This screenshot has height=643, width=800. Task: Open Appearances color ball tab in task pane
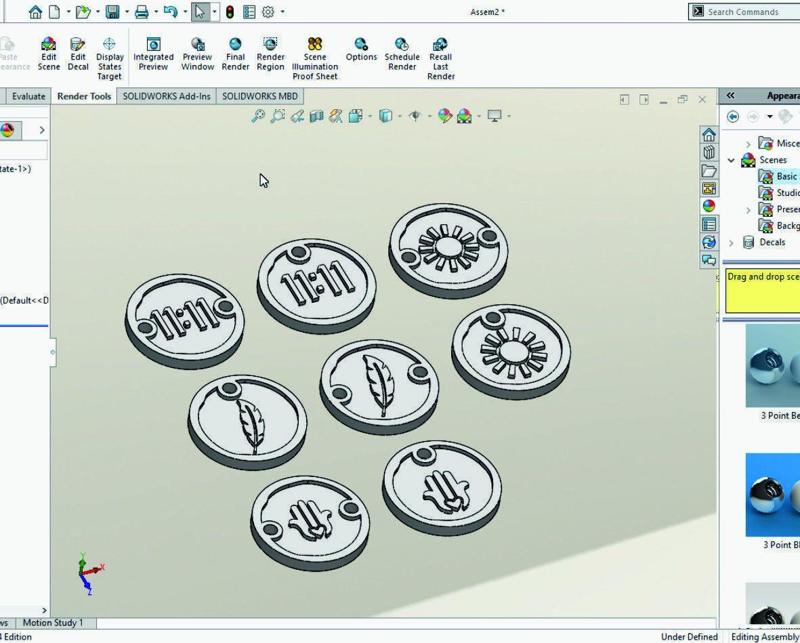pos(709,206)
